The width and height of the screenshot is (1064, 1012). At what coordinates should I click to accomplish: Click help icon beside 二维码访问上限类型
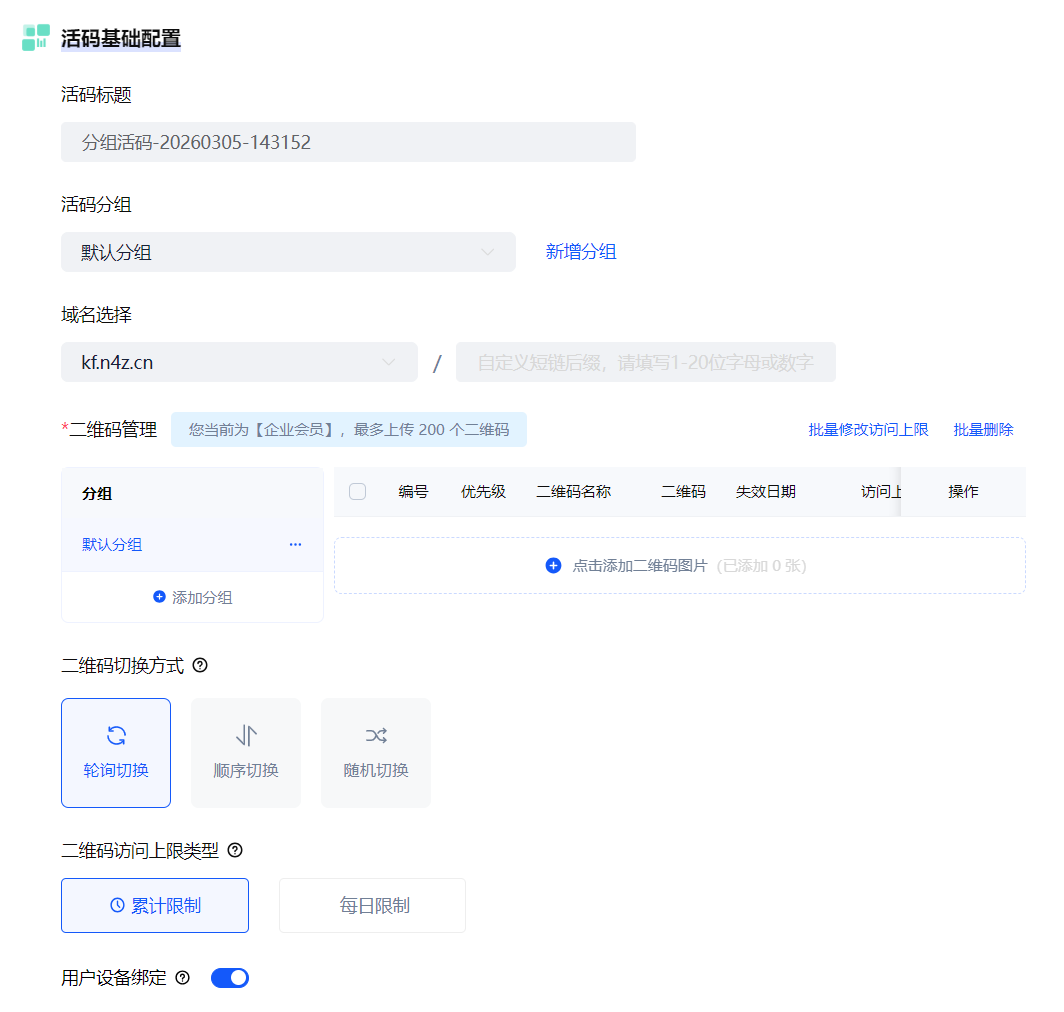pos(235,850)
